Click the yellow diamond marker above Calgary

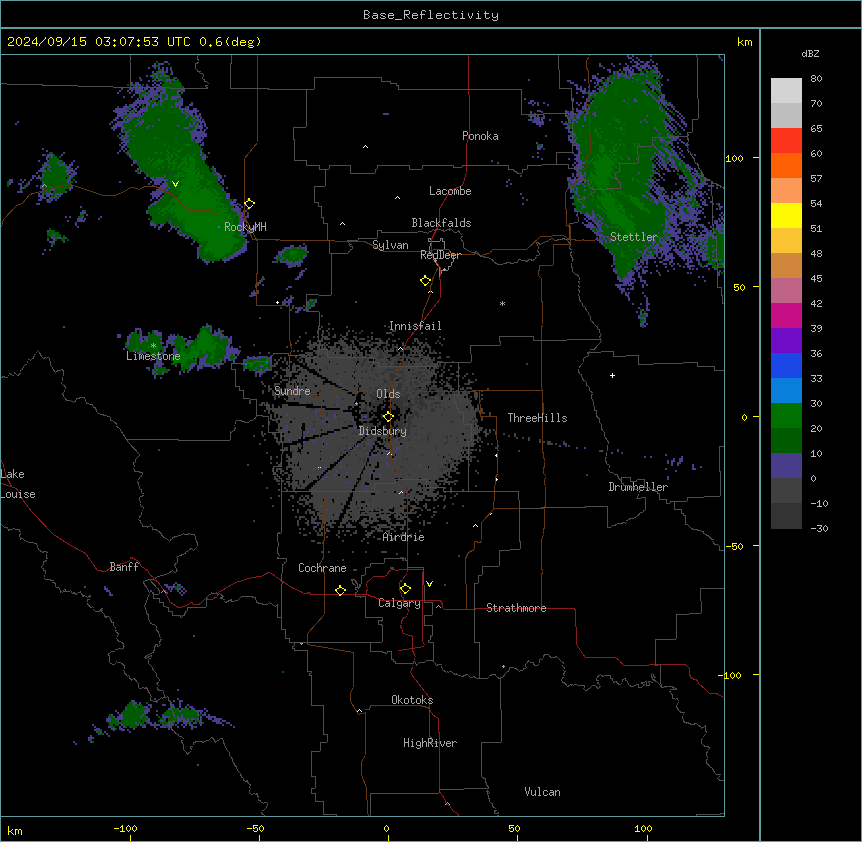(405, 589)
